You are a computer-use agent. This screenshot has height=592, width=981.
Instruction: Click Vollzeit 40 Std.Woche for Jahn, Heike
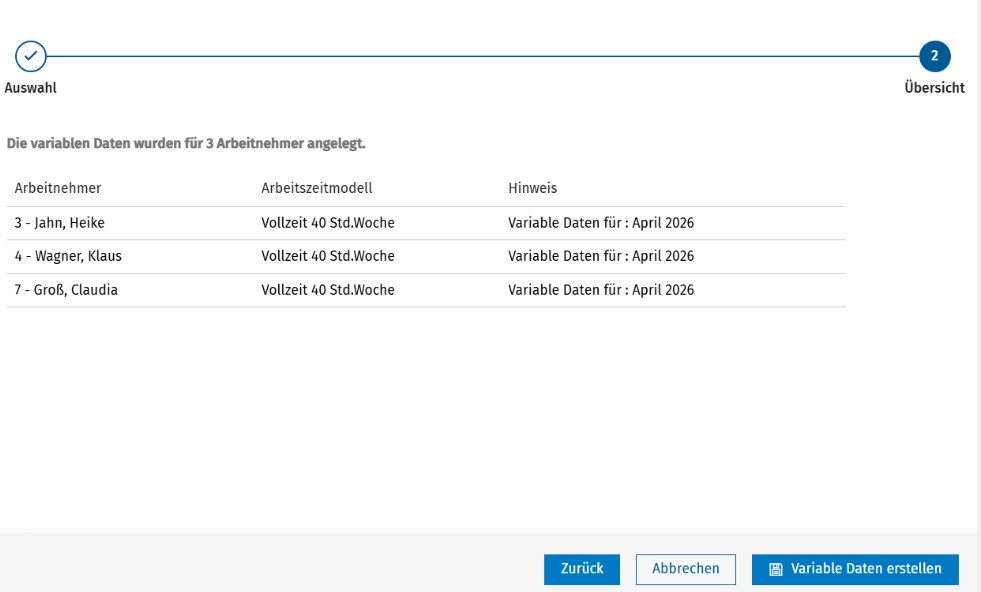(x=328, y=223)
